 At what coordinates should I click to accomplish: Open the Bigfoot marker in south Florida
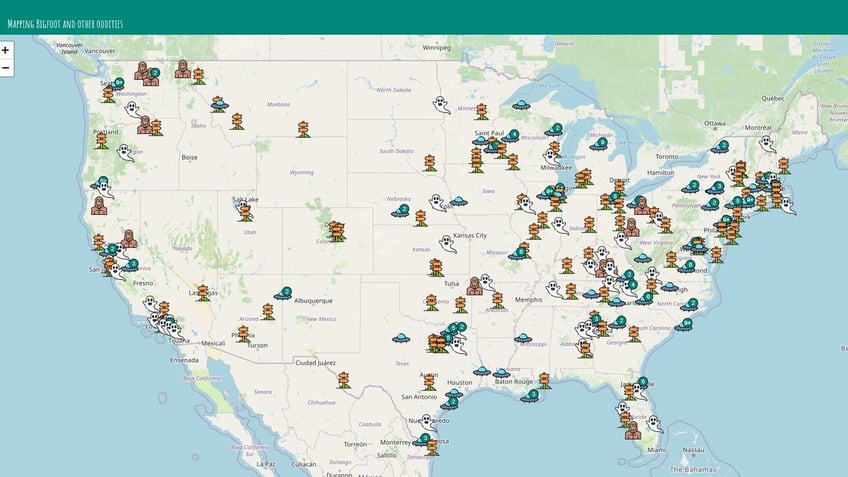click(632, 430)
